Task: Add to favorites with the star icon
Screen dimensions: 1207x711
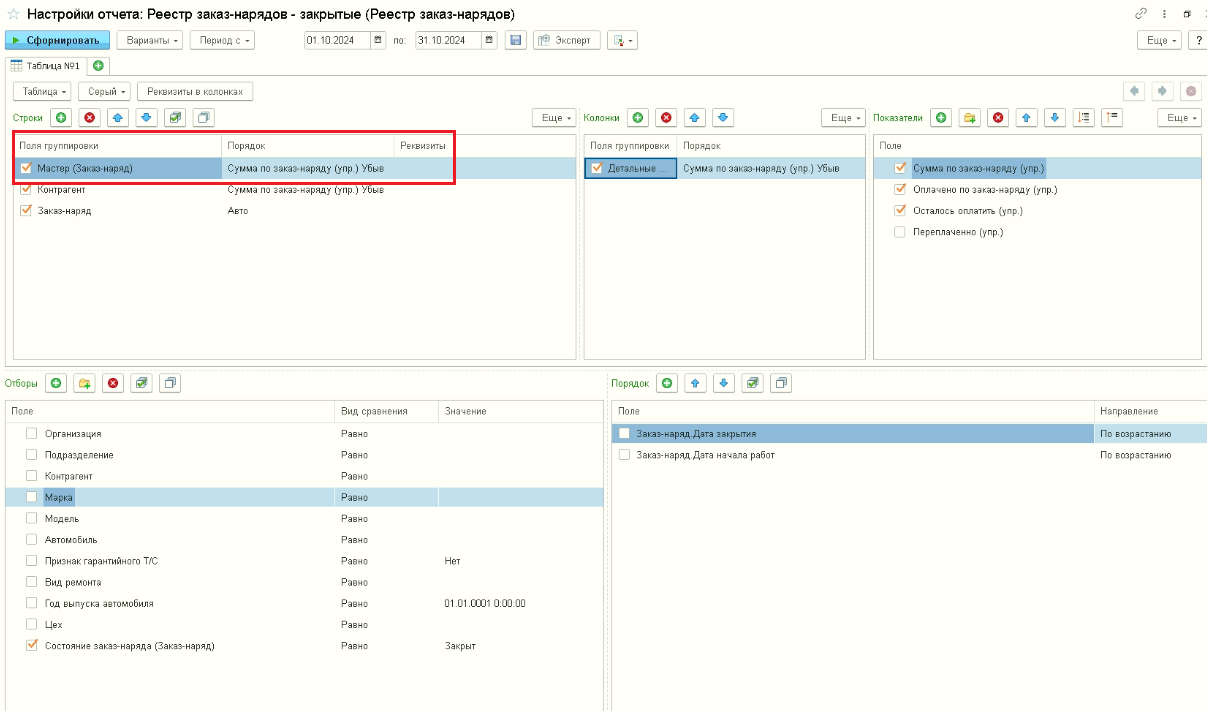Action: 13,14
